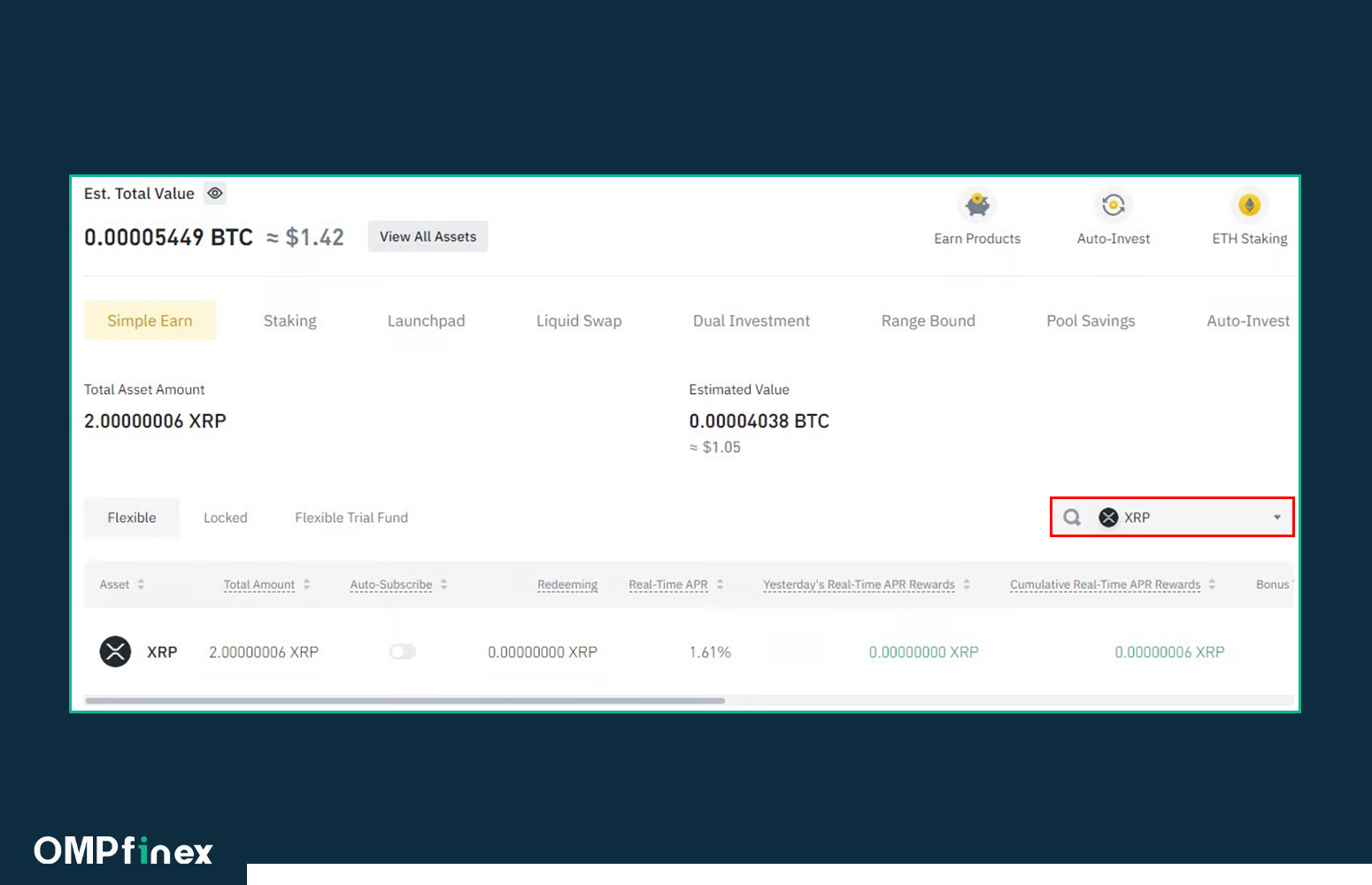Select the Auto-Invest tab
This screenshot has width=1372, height=885.
1248,320
